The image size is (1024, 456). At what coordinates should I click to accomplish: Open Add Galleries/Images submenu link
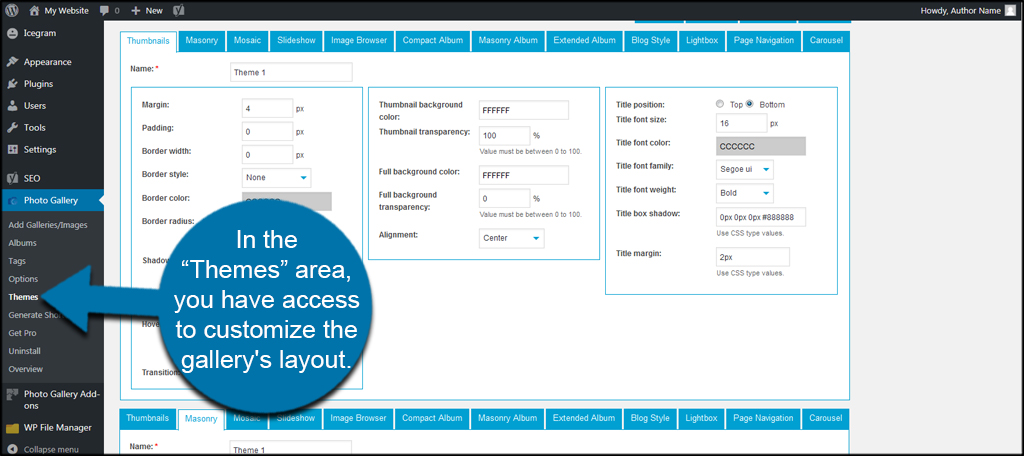pyautogui.click(x=48, y=225)
